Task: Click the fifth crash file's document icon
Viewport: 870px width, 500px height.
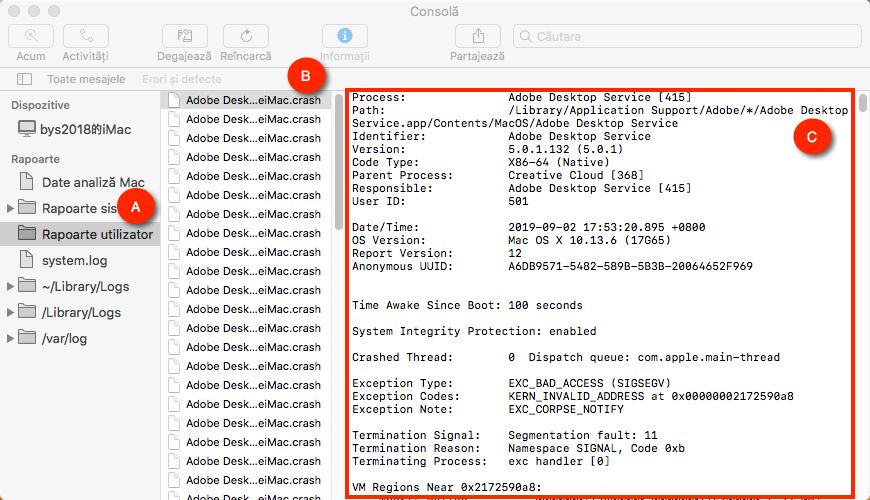Action: click(174, 176)
